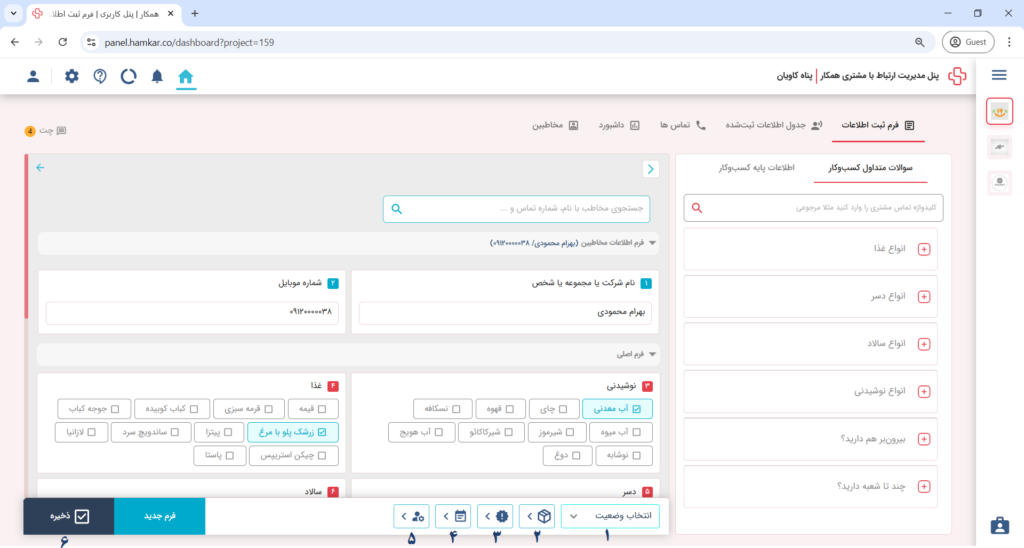Check the چای checkbox

(563, 409)
